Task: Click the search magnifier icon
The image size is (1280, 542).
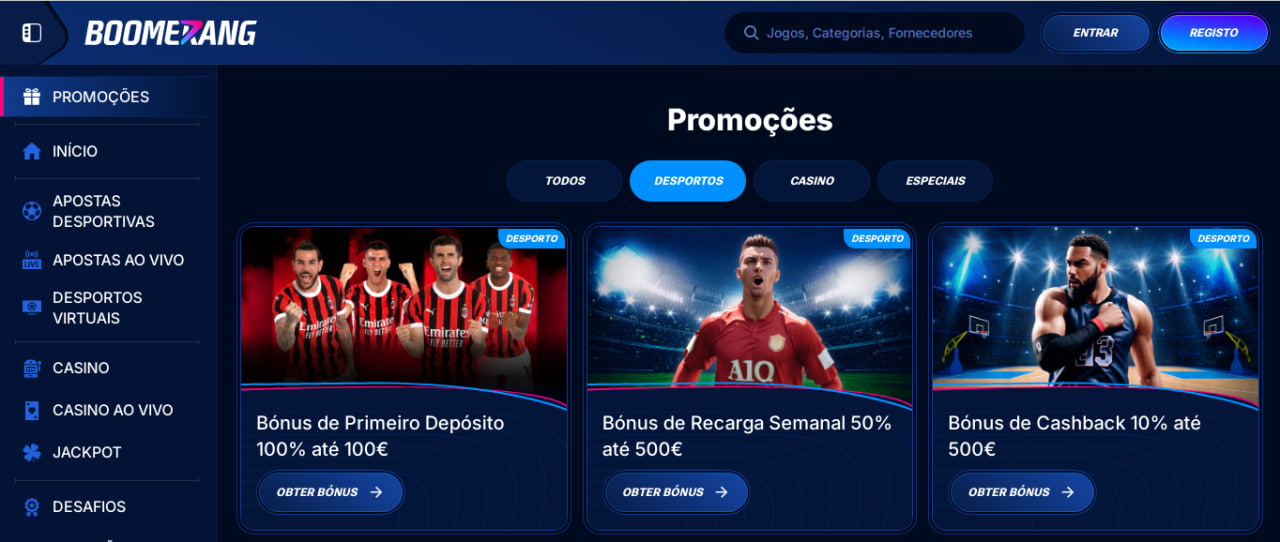Action: (751, 33)
